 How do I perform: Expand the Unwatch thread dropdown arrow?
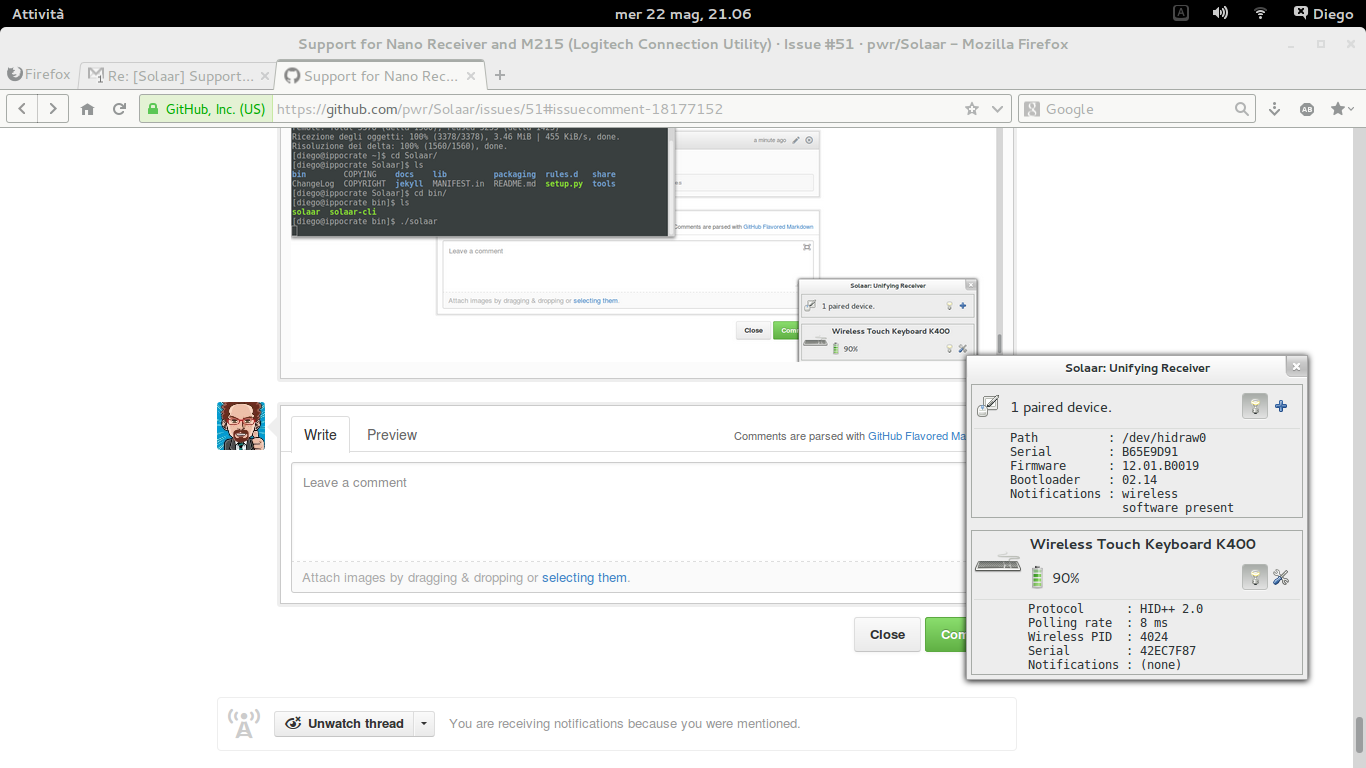coord(424,724)
